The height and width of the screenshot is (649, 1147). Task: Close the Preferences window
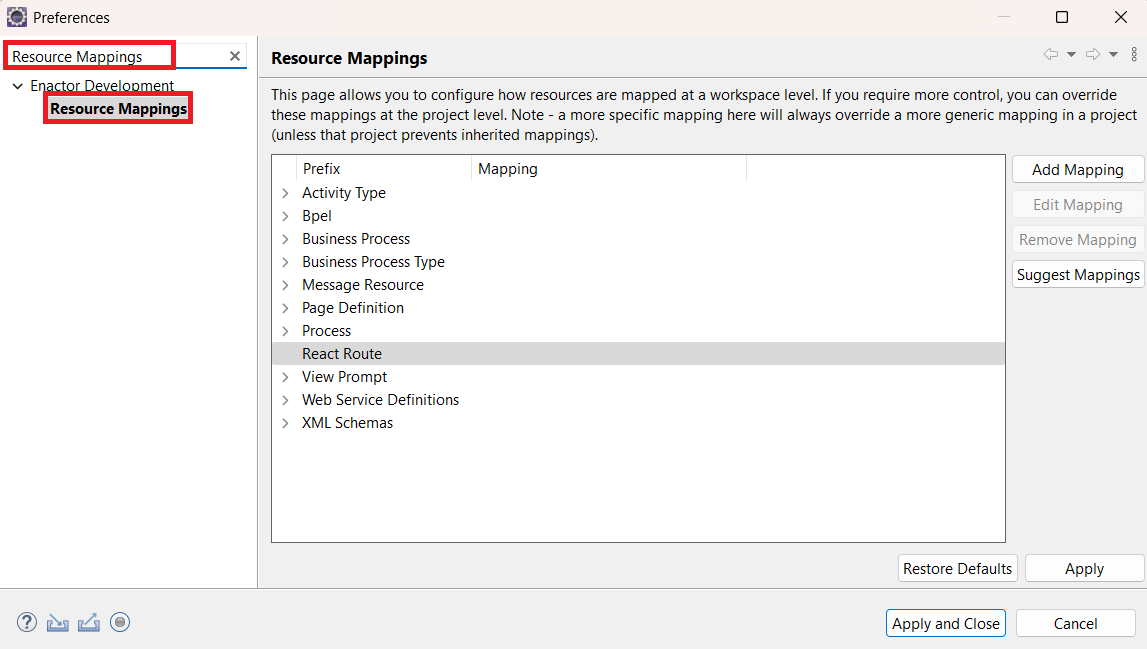[x=1121, y=17]
